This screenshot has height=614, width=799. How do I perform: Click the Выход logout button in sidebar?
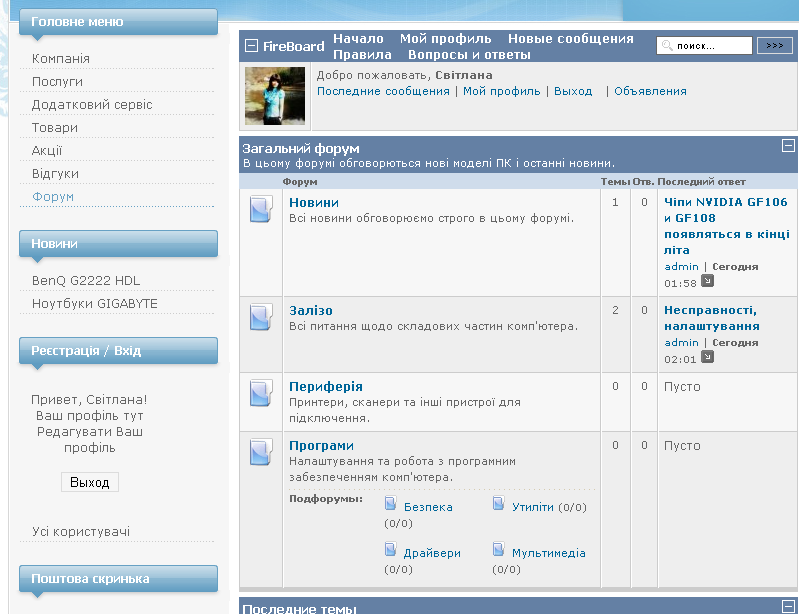tap(90, 482)
